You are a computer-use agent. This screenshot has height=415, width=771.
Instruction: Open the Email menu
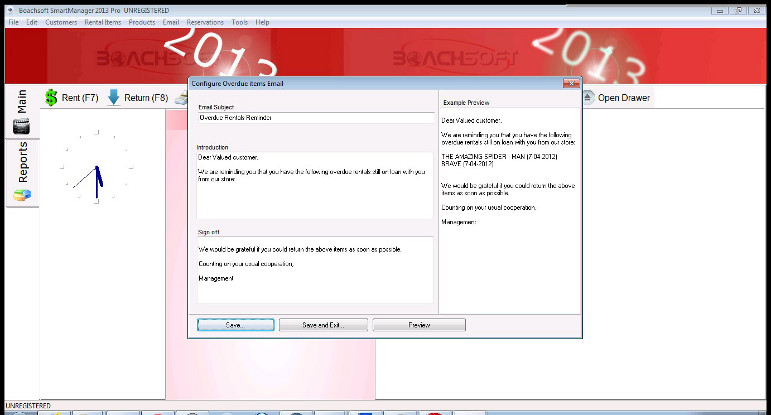[171, 22]
